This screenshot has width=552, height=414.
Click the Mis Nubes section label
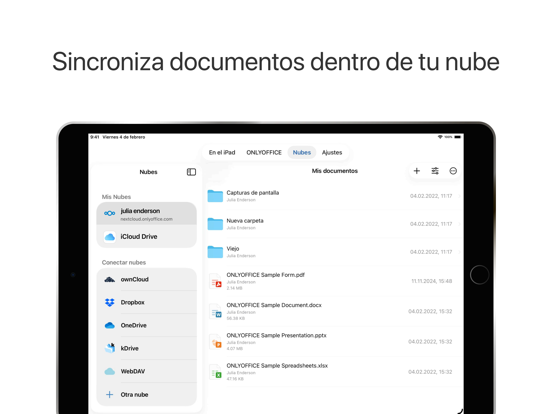(x=116, y=197)
